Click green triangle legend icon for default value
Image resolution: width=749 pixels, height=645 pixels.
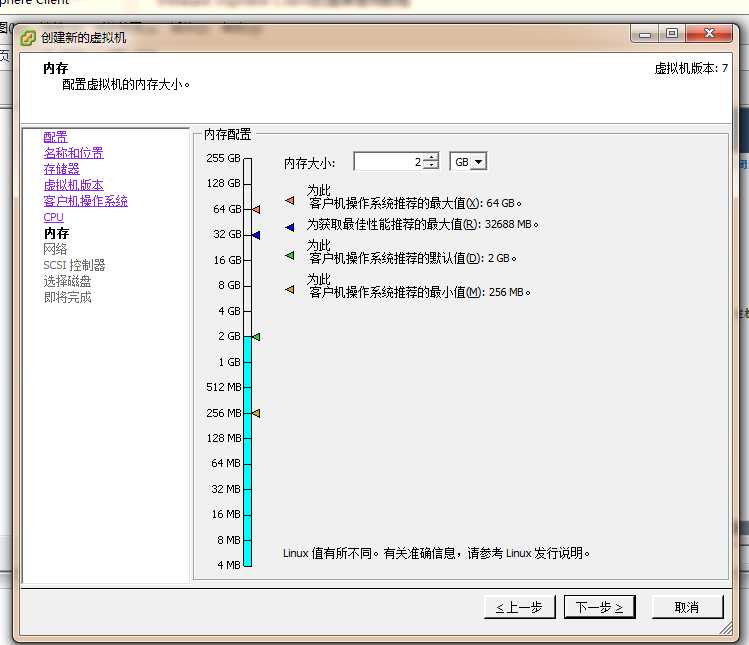pos(289,256)
